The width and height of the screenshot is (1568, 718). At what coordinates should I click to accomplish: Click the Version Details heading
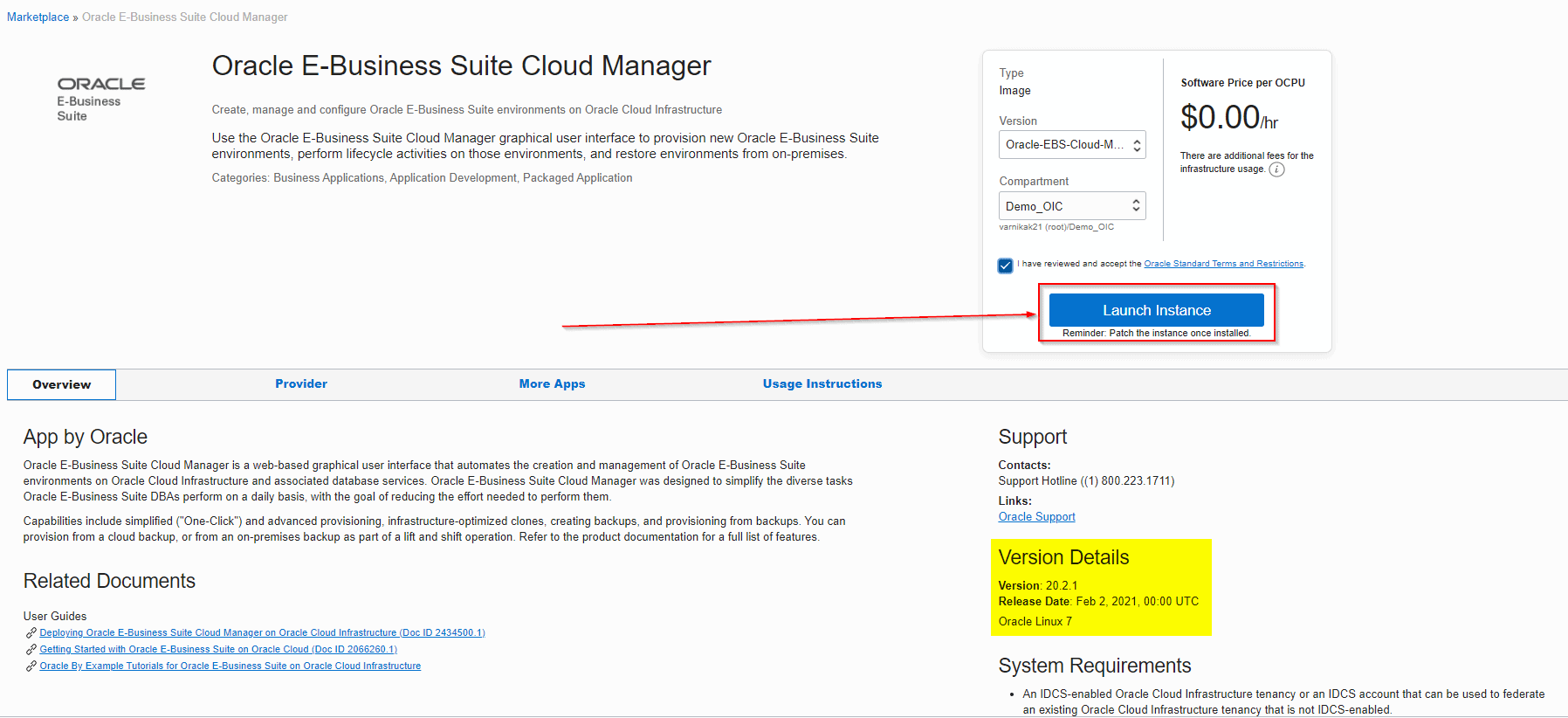pos(1063,558)
